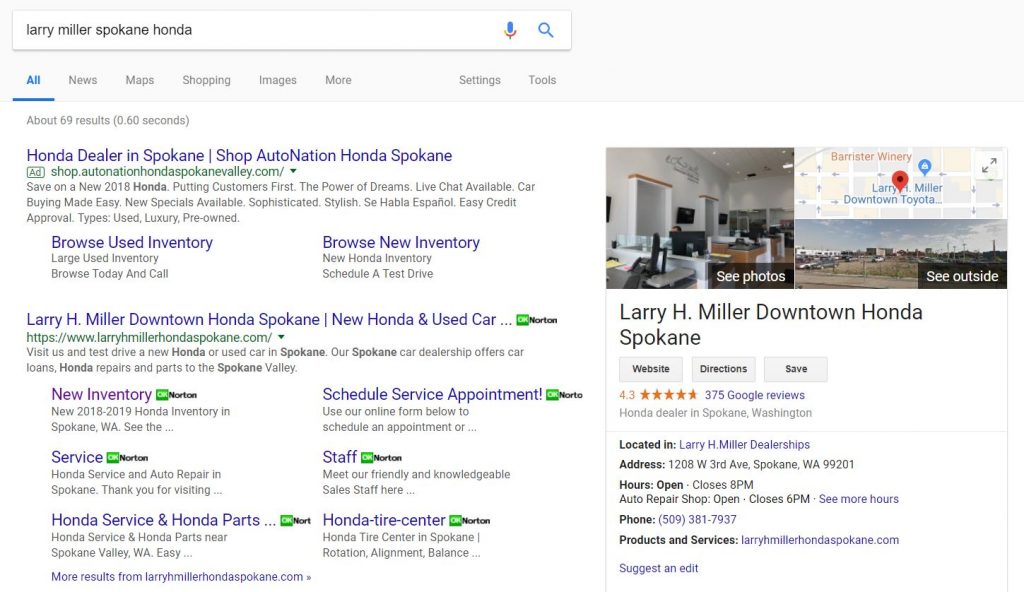
Task: Open Browse New Inventory ad sitelink
Action: [401, 242]
